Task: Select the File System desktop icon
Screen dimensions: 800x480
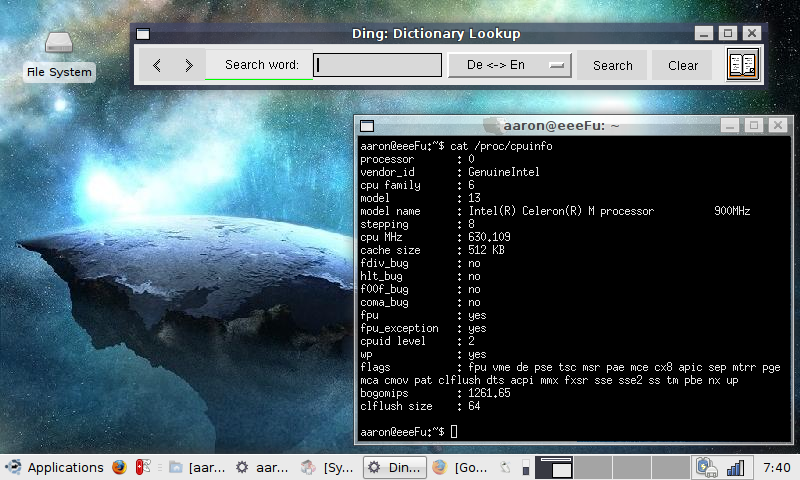Action: [x=59, y=55]
